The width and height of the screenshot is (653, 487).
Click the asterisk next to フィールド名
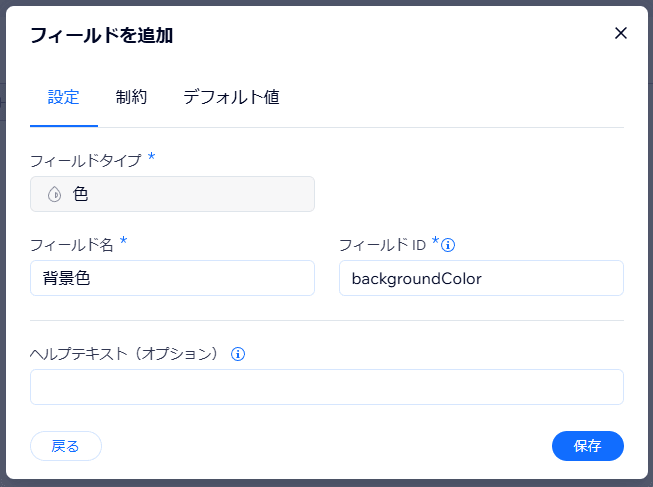[x=123, y=242]
